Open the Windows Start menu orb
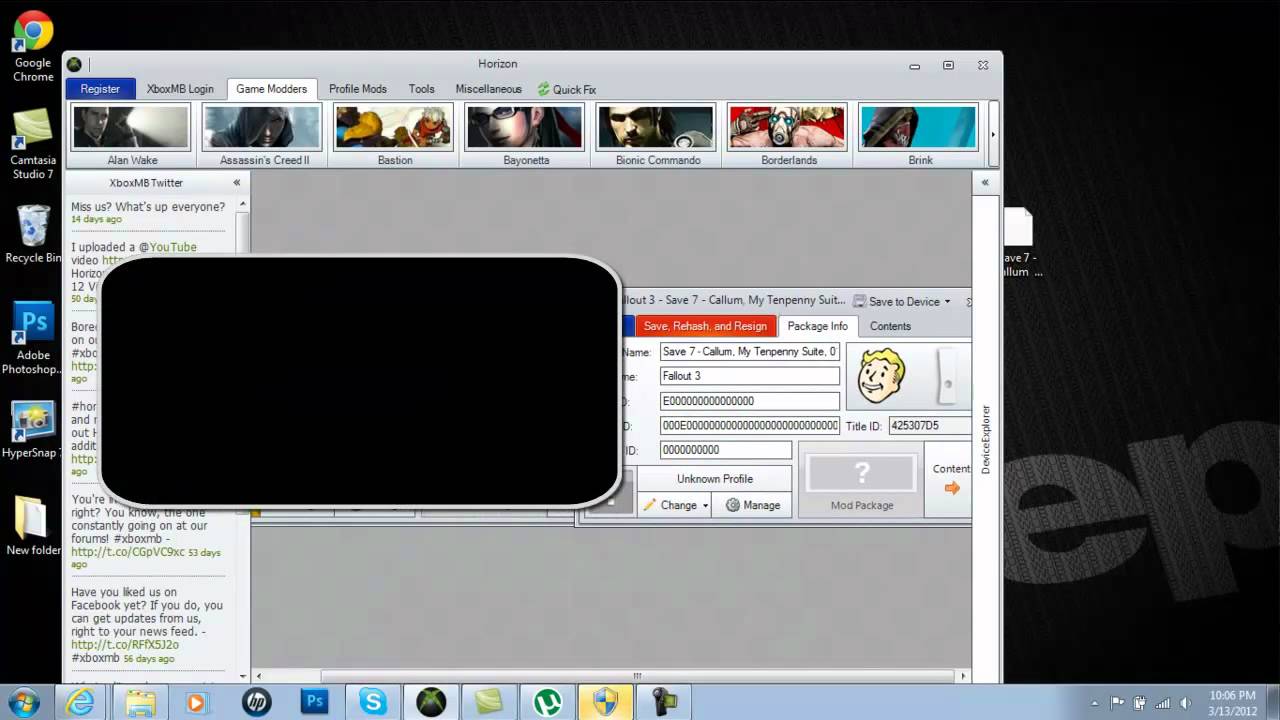Image resolution: width=1280 pixels, height=720 pixels. coord(24,702)
